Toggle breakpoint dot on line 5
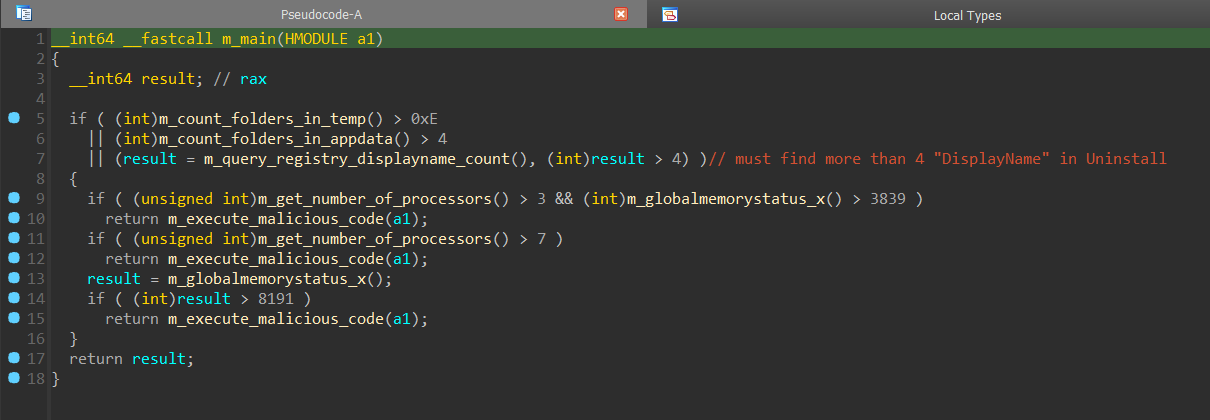The image size is (1210, 420). (14, 118)
